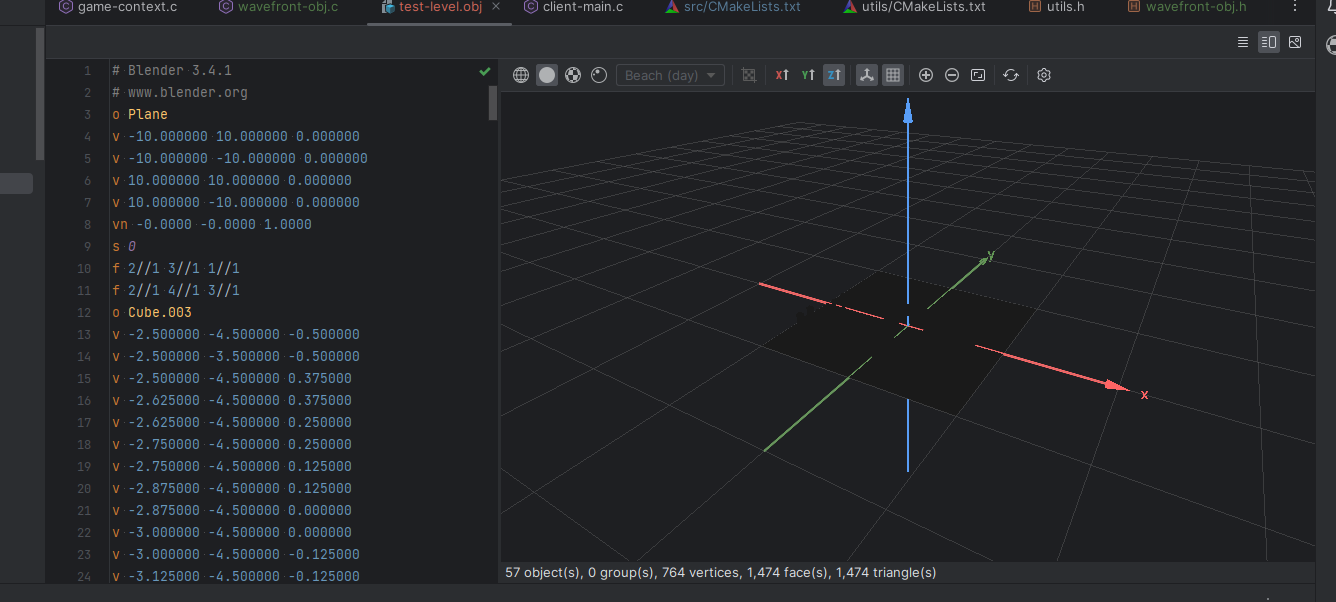The width and height of the screenshot is (1336, 602).
Task: Toggle the axes display
Action: (x=867, y=75)
